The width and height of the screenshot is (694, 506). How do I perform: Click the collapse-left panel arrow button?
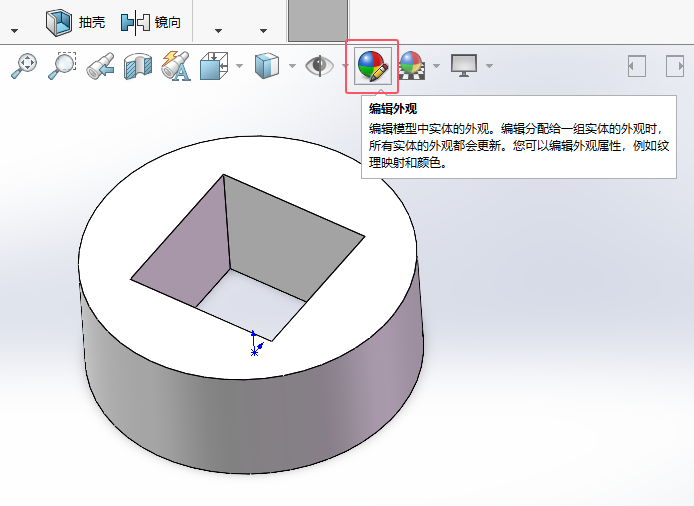637,66
